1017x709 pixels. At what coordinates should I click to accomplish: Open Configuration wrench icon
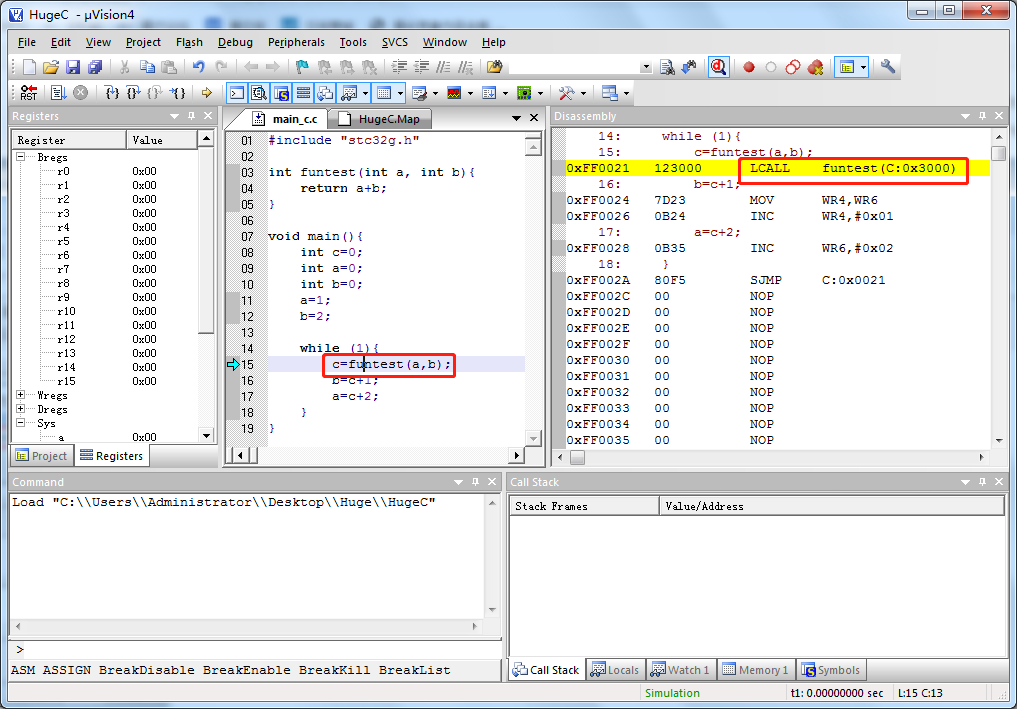(888, 67)
